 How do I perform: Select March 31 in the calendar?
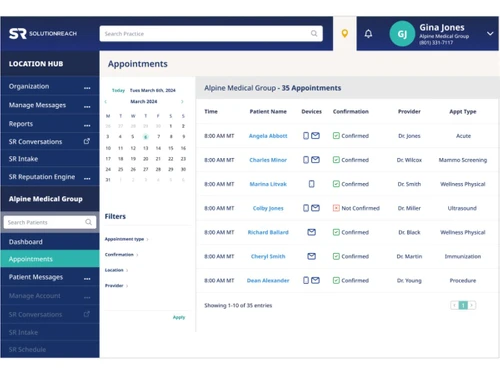point(108,180)
